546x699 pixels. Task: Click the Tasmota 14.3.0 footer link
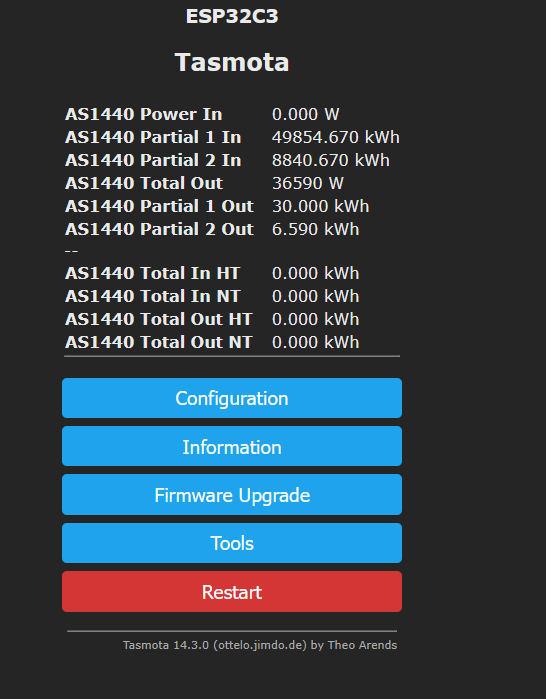tap(260, 645)
